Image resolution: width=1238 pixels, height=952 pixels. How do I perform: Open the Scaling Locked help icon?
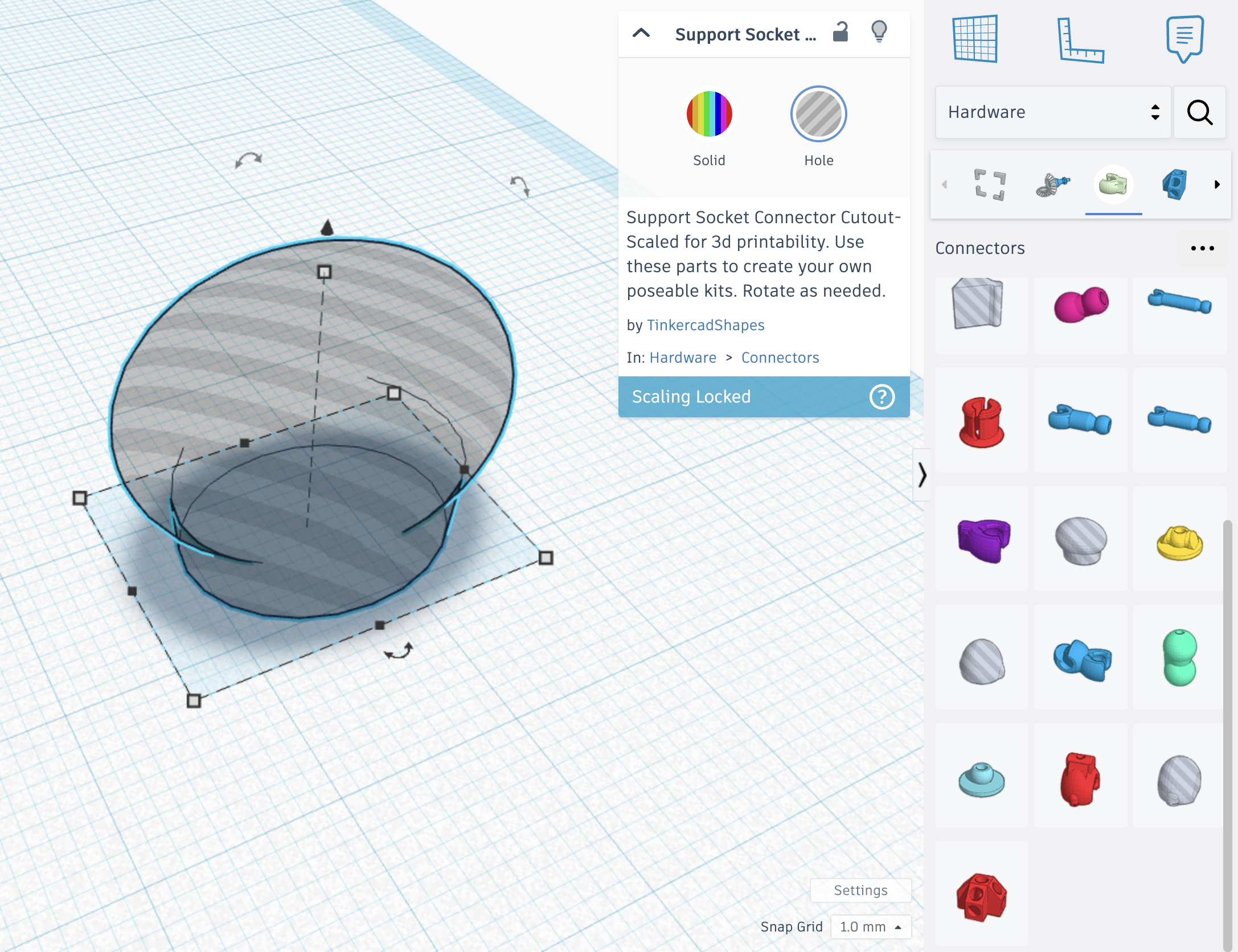[x=882, y=397]
